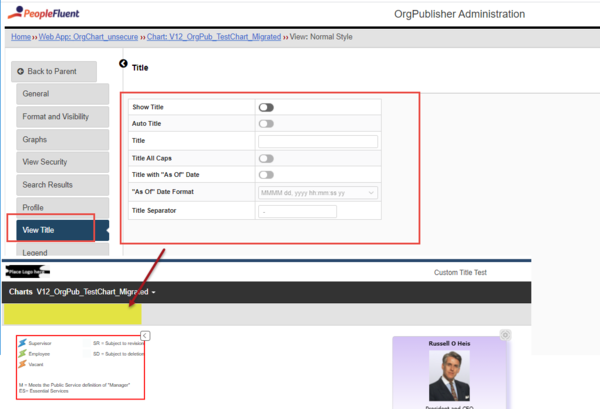Click the Title All Caps label
600x409 pixels.
(152, 158)
